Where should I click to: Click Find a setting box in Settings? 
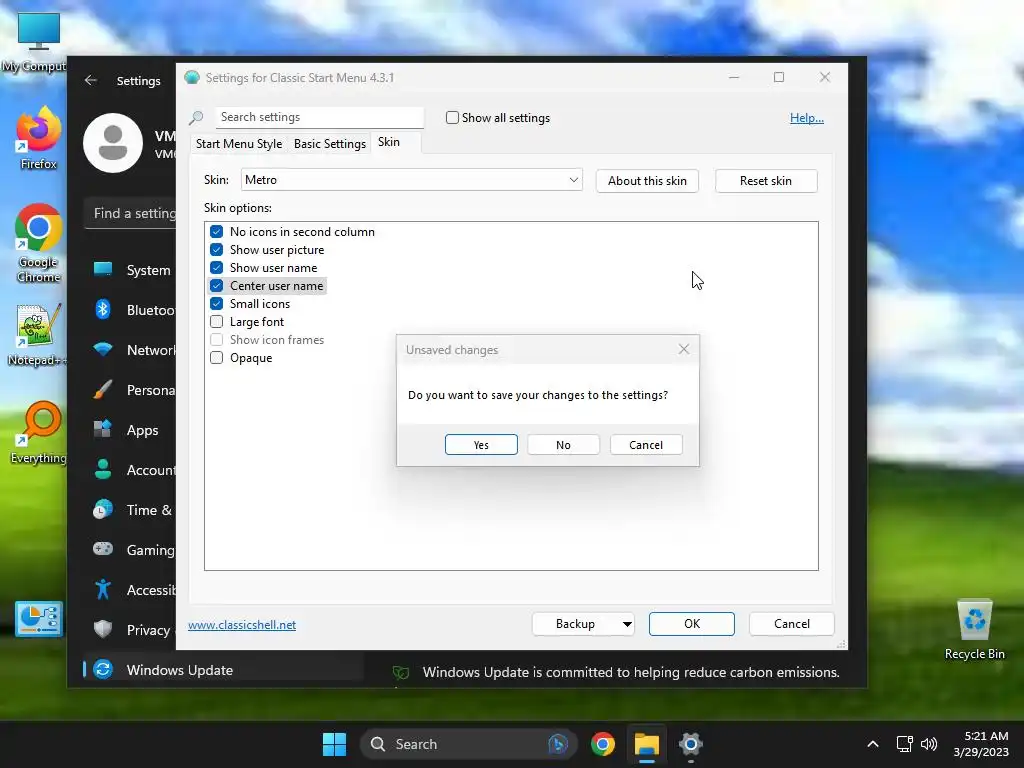[x=131, y=213]
